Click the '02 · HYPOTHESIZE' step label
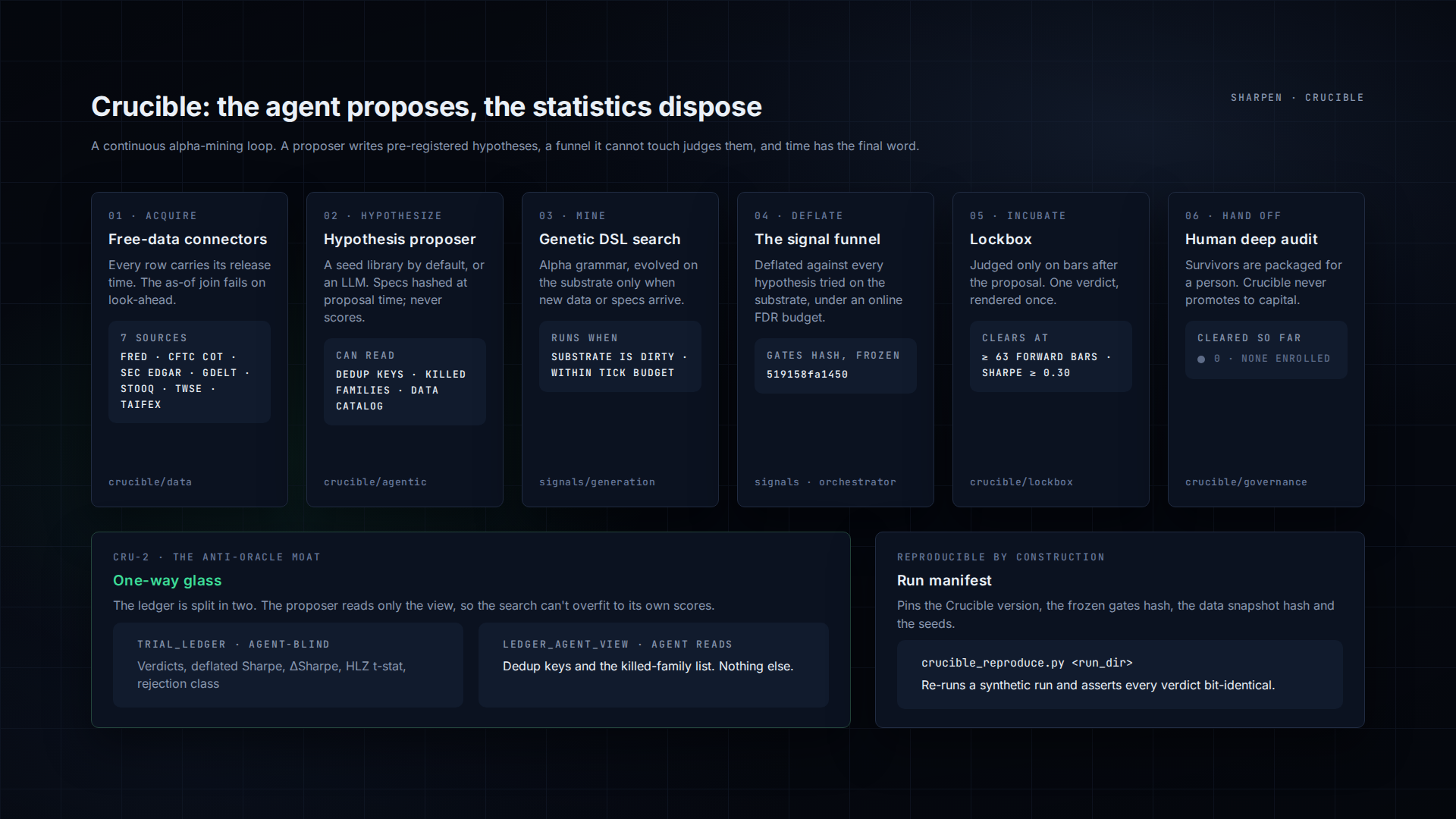 383,216
